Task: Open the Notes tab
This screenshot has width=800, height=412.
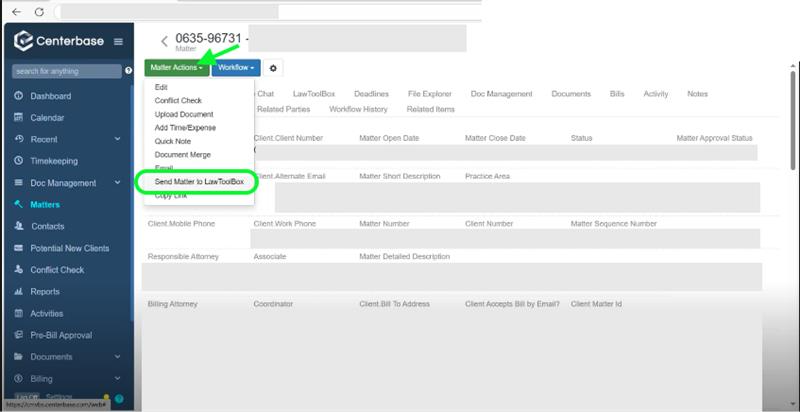Action: pos(697,94)
